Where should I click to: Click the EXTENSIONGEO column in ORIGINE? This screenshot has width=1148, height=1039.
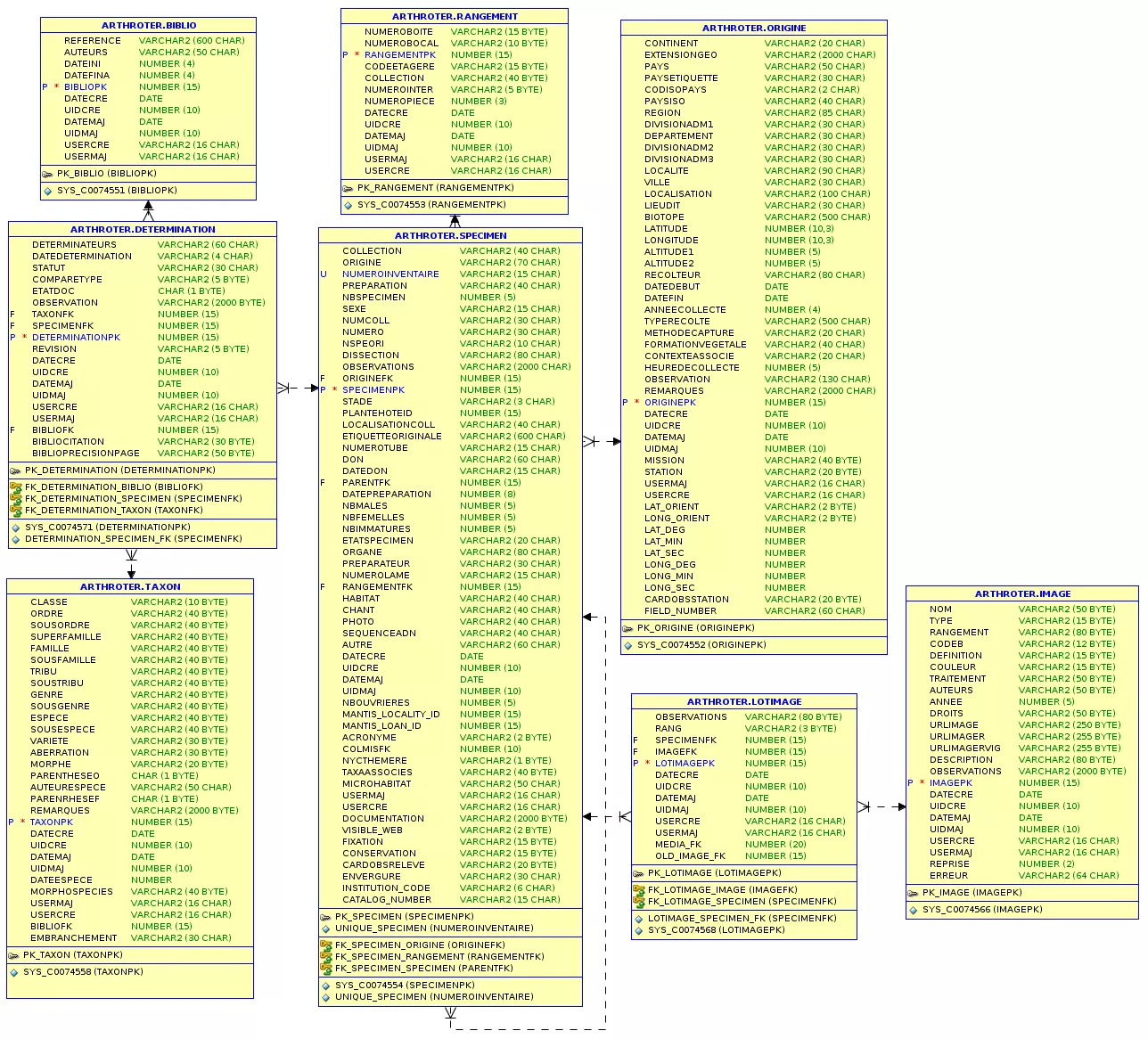click(681, 55)
